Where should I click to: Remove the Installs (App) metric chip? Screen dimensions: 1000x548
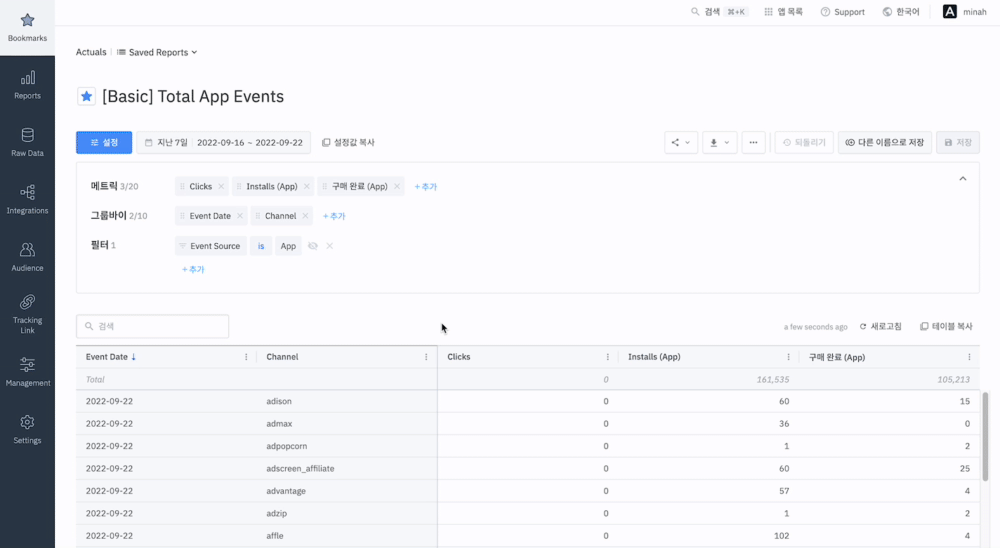point(307,186)
